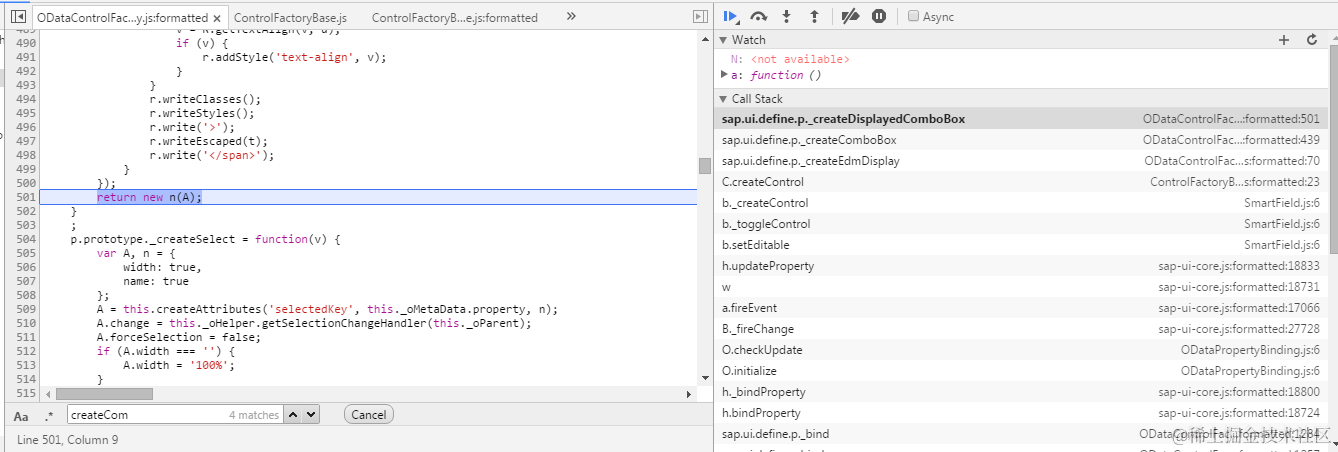Click the search field containing createCom

tap(175, 414)
